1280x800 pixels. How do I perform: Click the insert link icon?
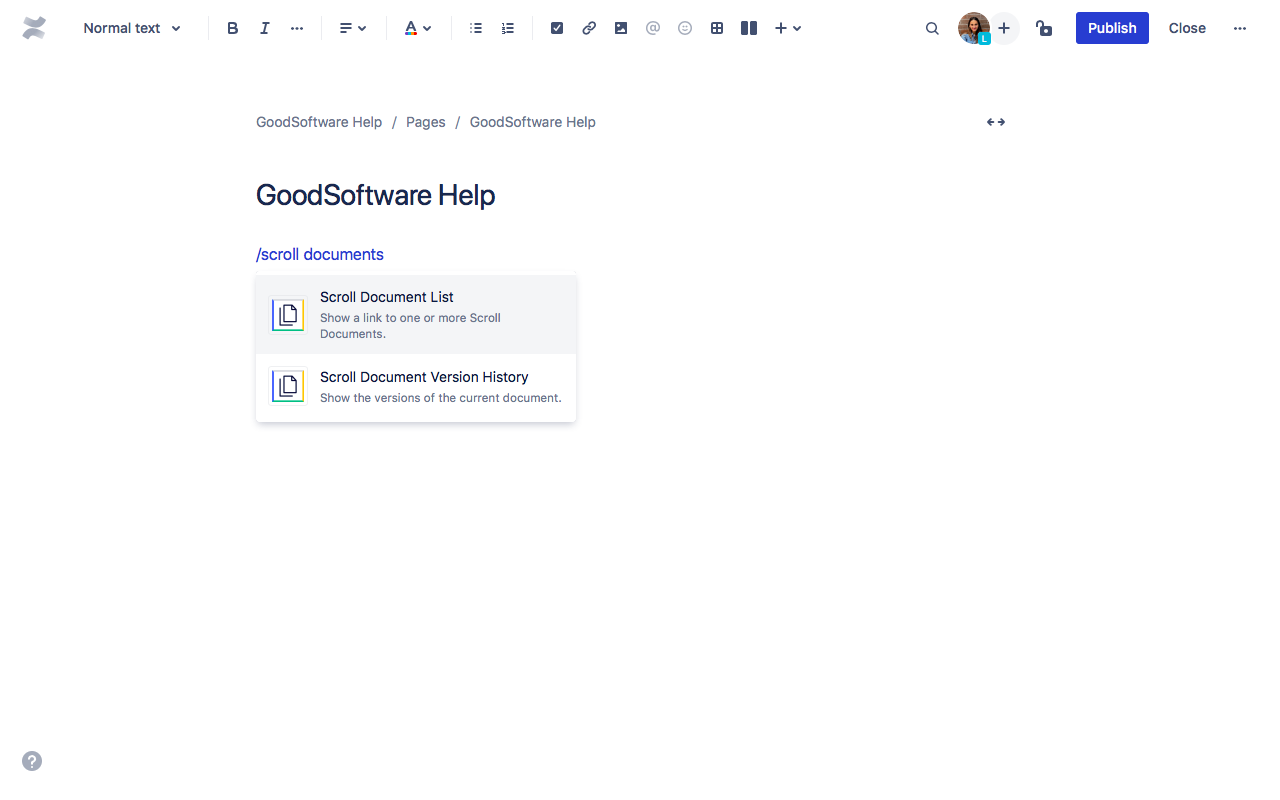[589, 28]
